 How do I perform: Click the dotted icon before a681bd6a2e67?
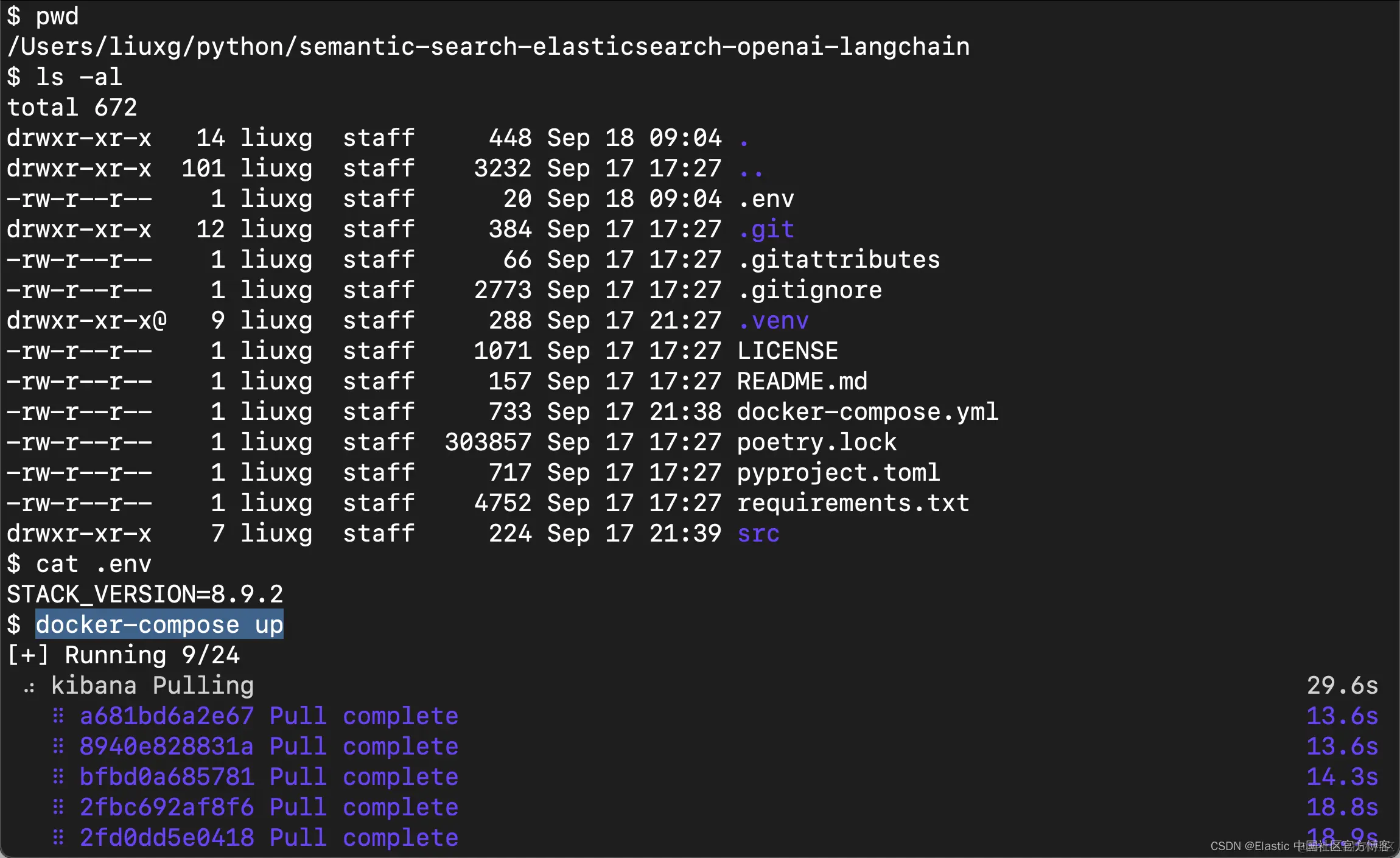pyautogui.click(x=58, y=716)
